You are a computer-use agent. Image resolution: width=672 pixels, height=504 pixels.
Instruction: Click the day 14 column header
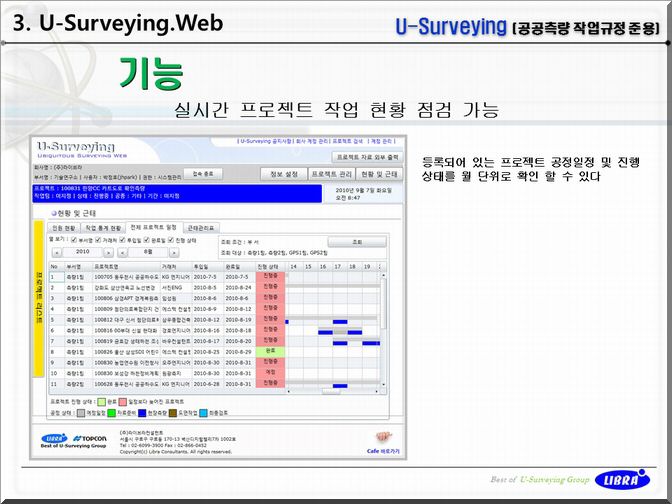coord(294,267)
